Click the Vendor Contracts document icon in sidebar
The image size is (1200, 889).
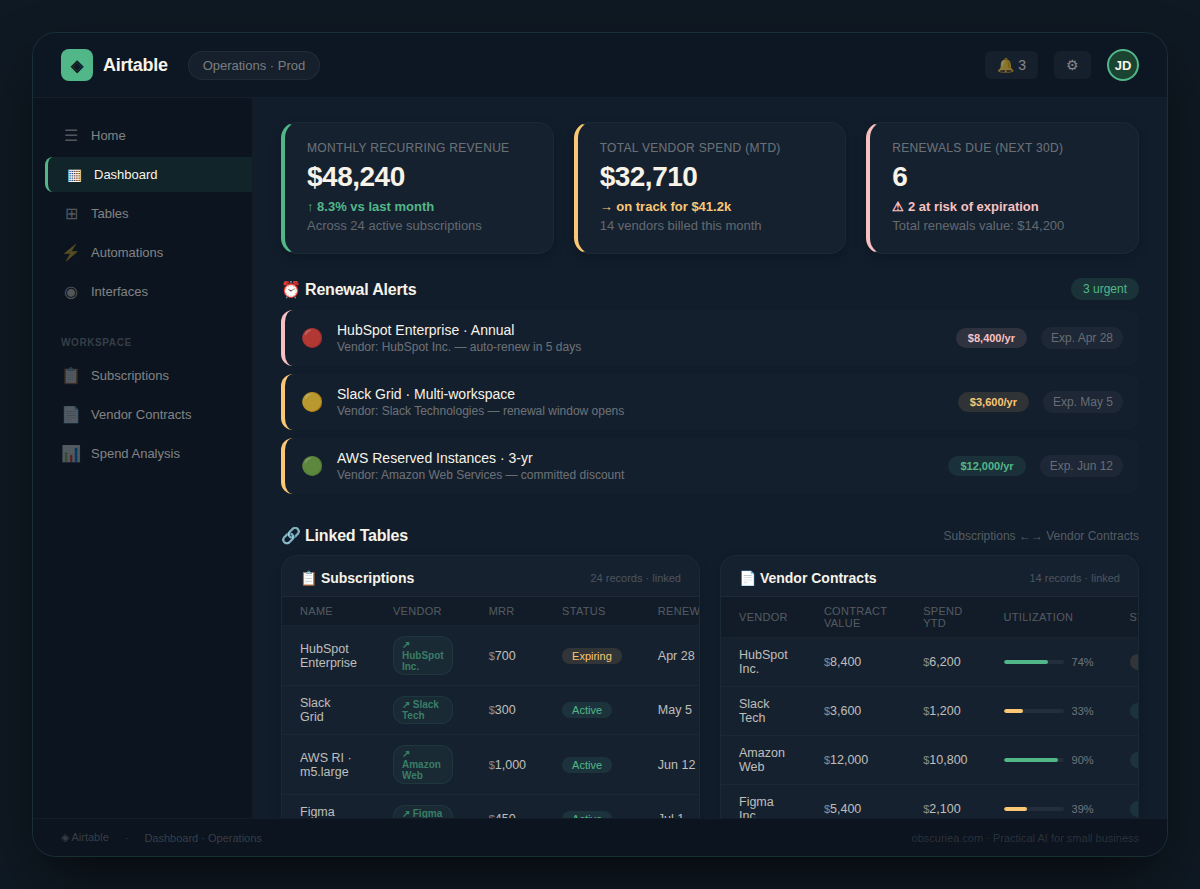(71, 414)
